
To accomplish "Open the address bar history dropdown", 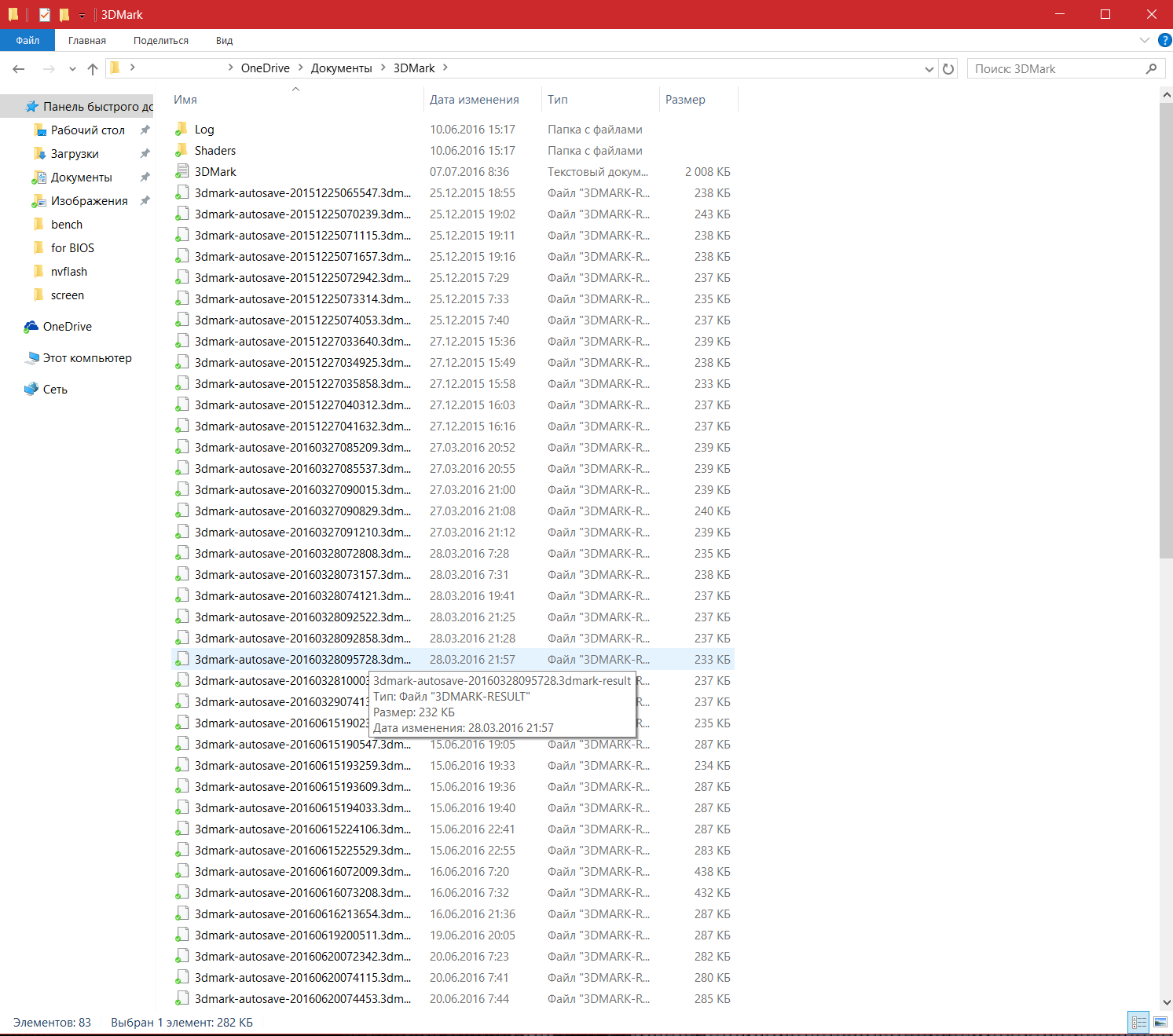I will pyautogui.click(x=929, y=69).
